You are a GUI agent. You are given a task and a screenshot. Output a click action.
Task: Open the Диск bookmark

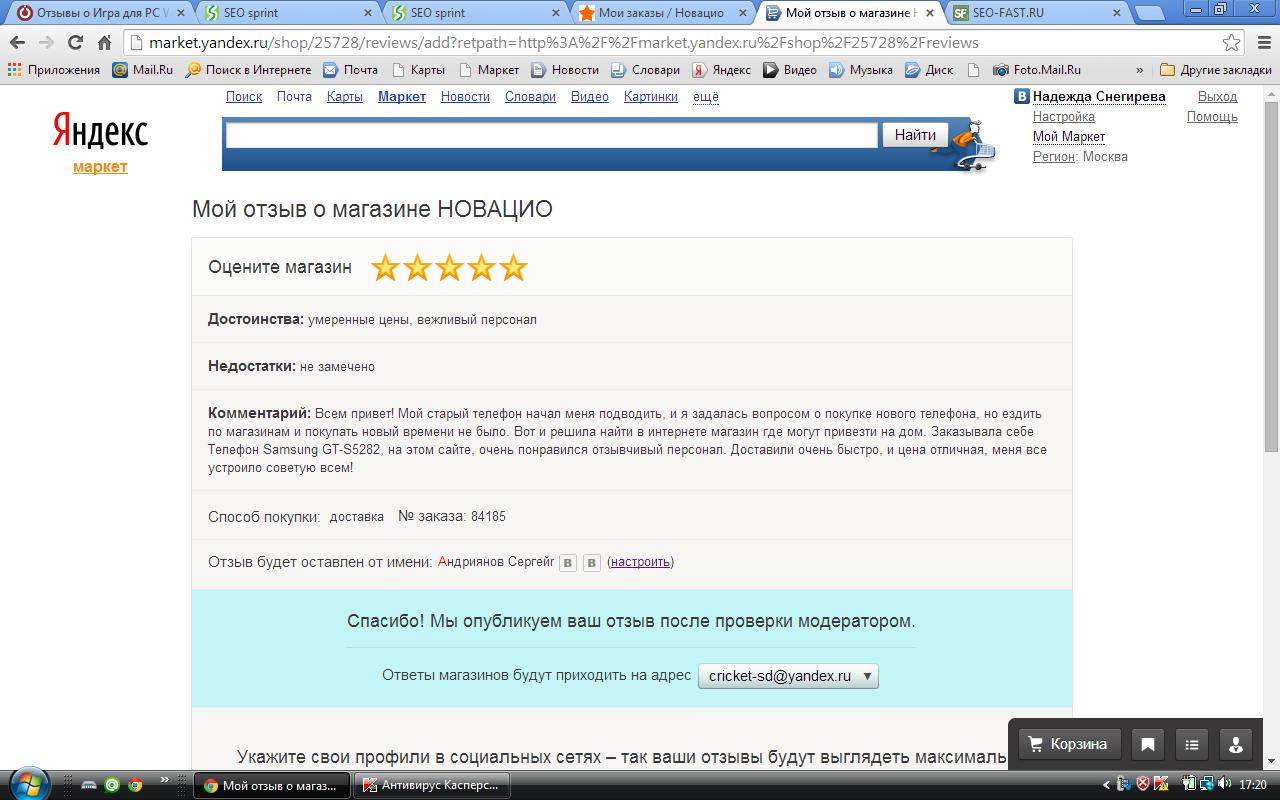click(x=929, y=70)
